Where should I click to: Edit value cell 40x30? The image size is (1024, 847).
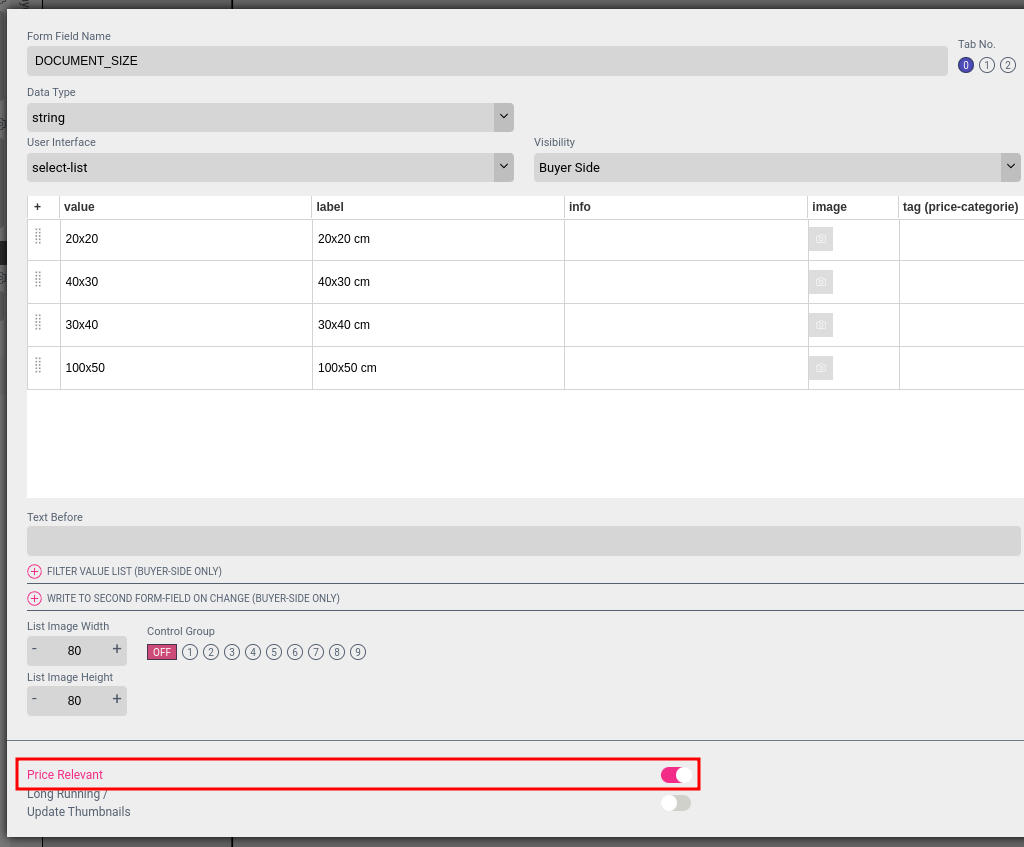click(186, 282)
